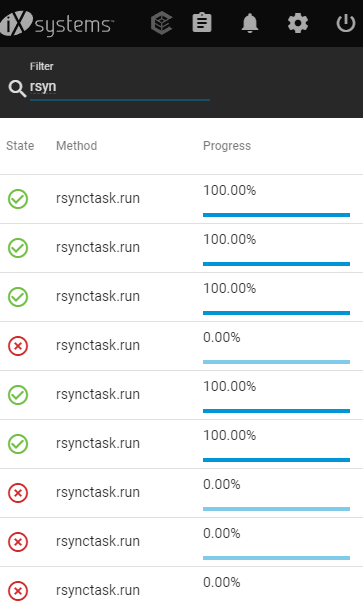
Task: Expand the first failed rsynctask.run row
Action: click(181, 346)
